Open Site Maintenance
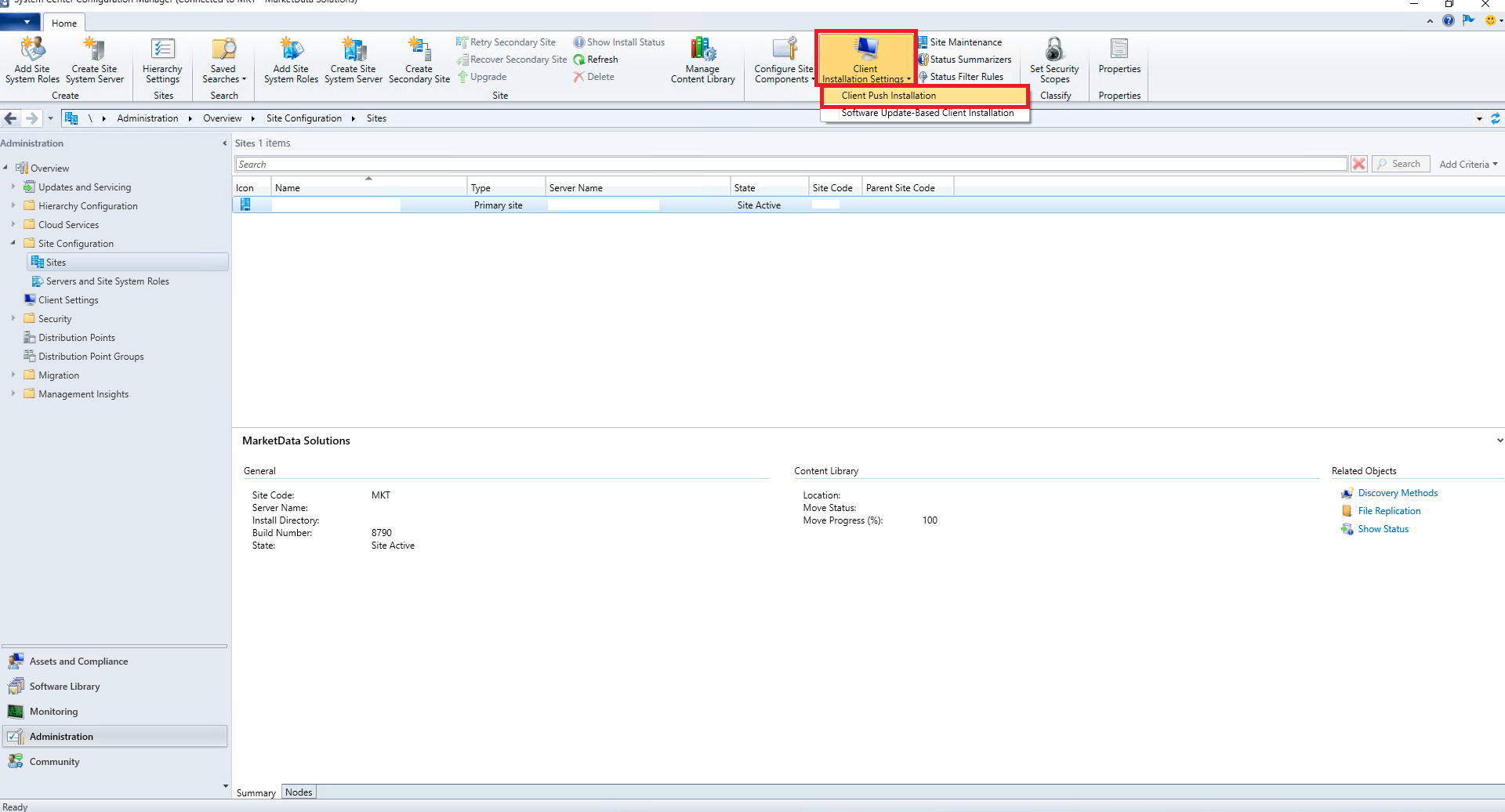This screenshot has height=812, width=1505. pyautogui.click(x=960, y=42)
